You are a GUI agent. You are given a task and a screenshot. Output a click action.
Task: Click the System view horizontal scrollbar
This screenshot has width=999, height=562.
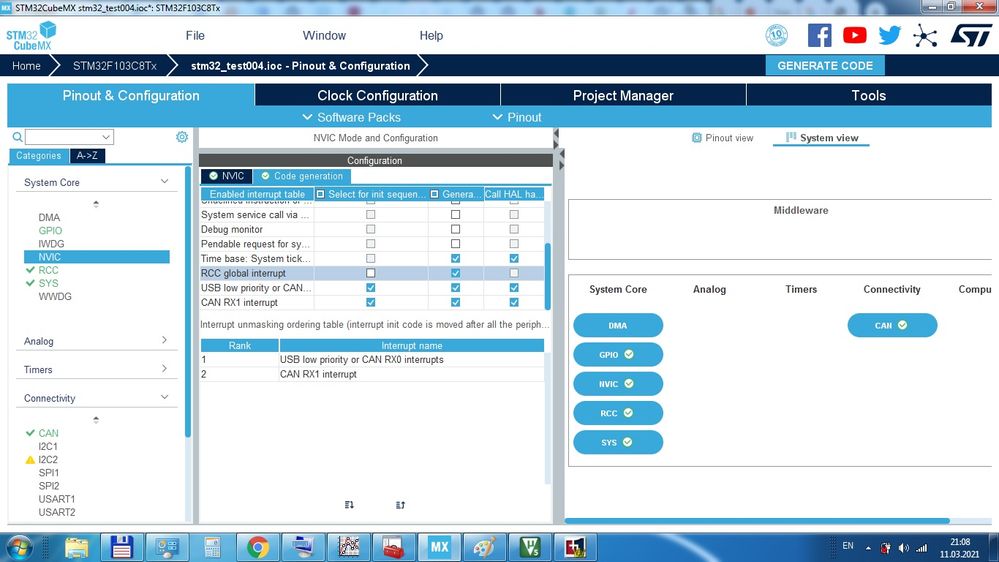757,521
